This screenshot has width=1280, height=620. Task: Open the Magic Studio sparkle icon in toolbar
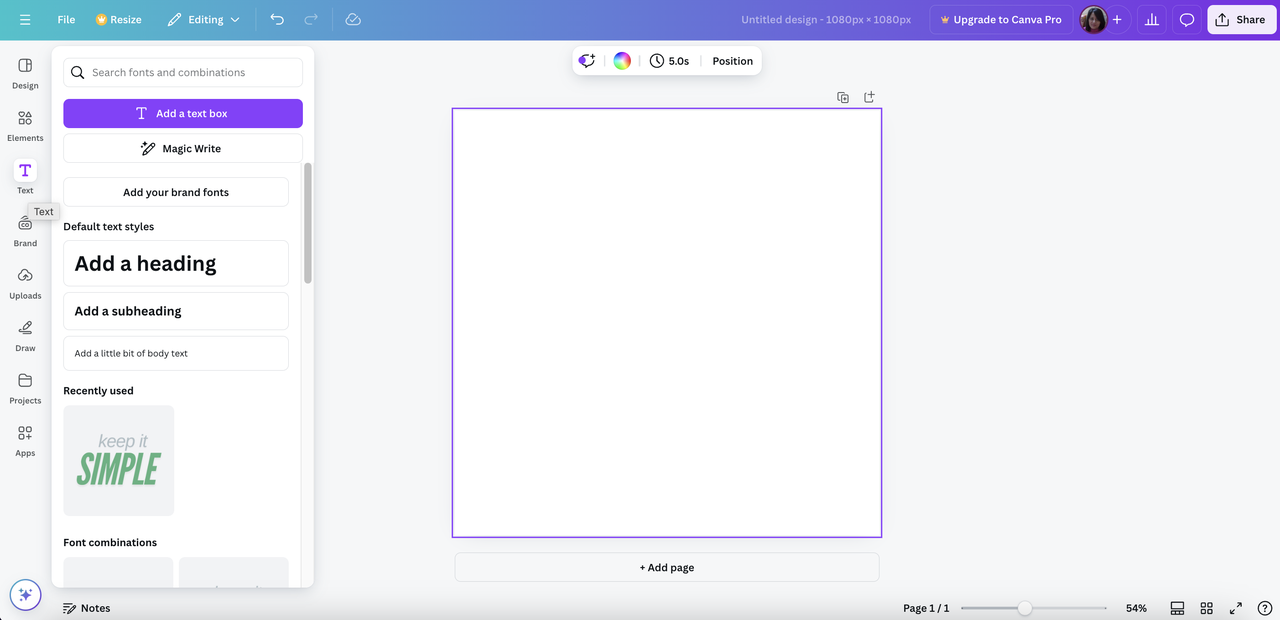(587, 61)
